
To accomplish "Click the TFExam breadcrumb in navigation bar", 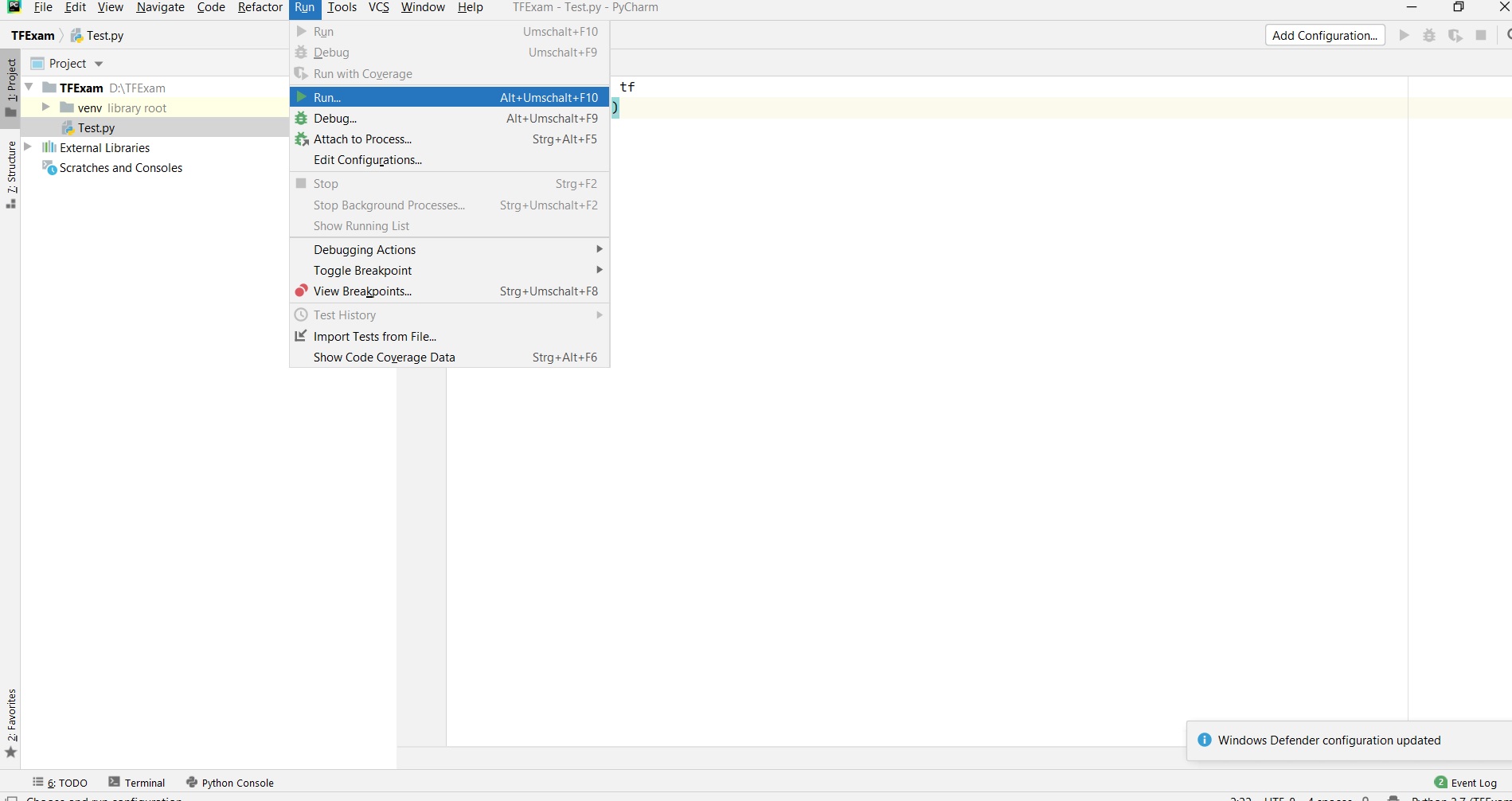I will pos(33,35).
